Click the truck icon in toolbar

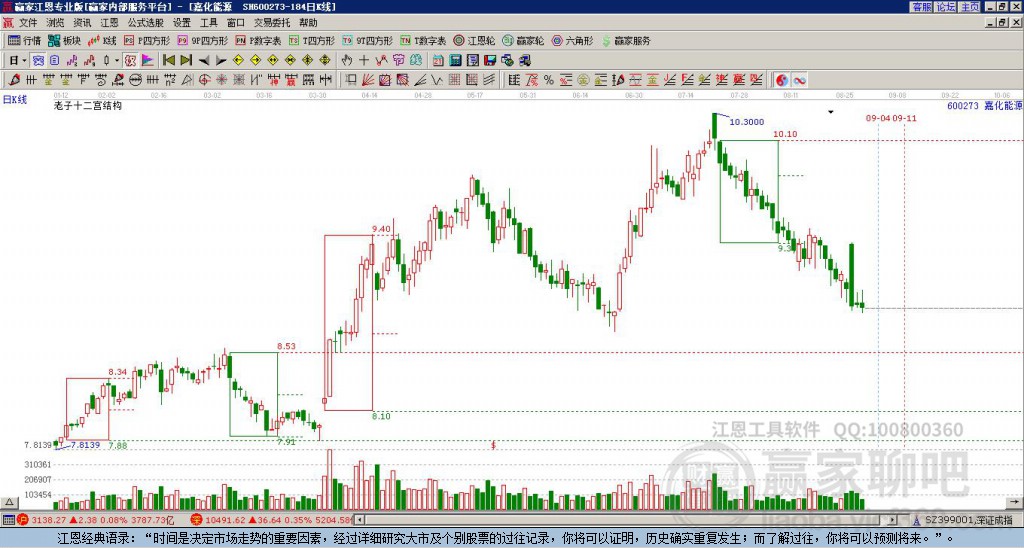525,61
